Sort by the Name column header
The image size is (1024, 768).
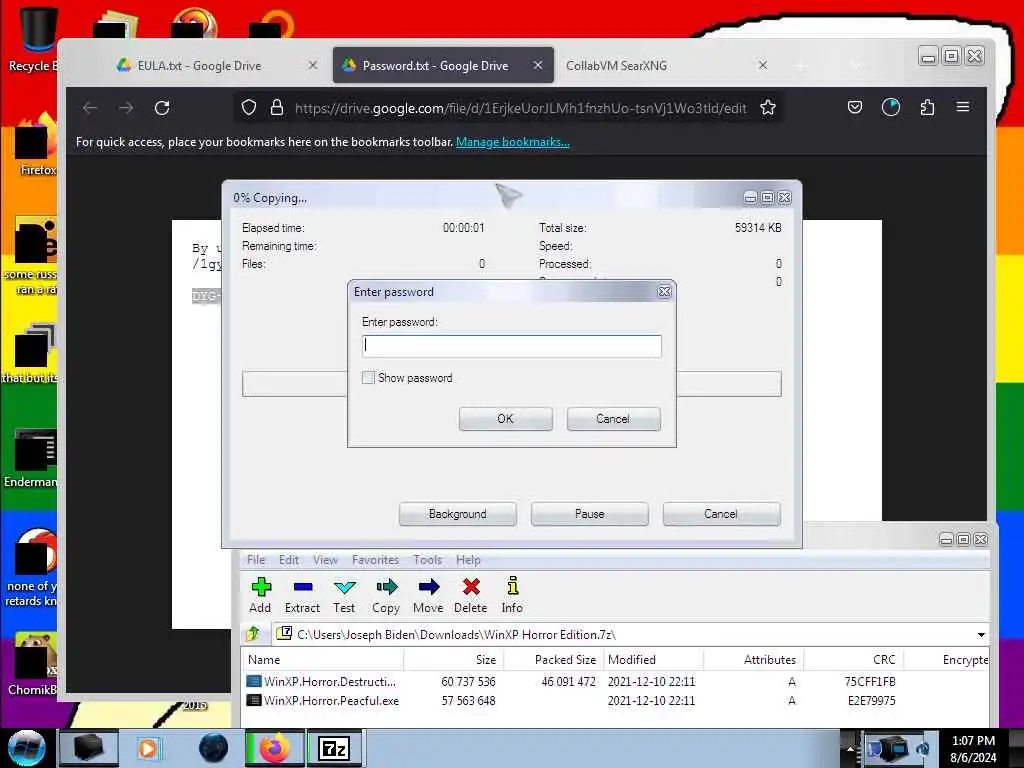tap(323, 660)
